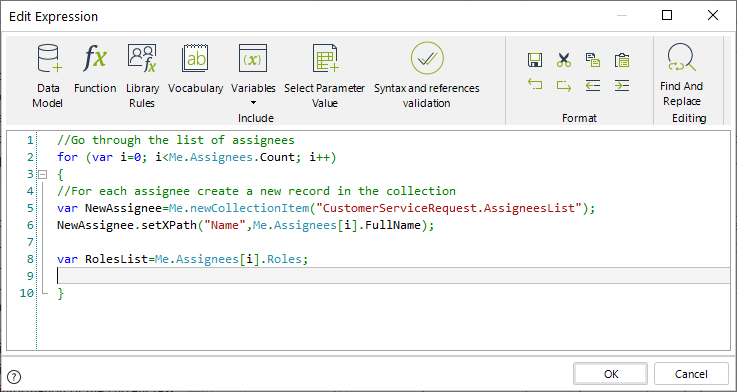Open Find And Replace
The height and width of the screenshot is (392, 737).
coord(681,75)
